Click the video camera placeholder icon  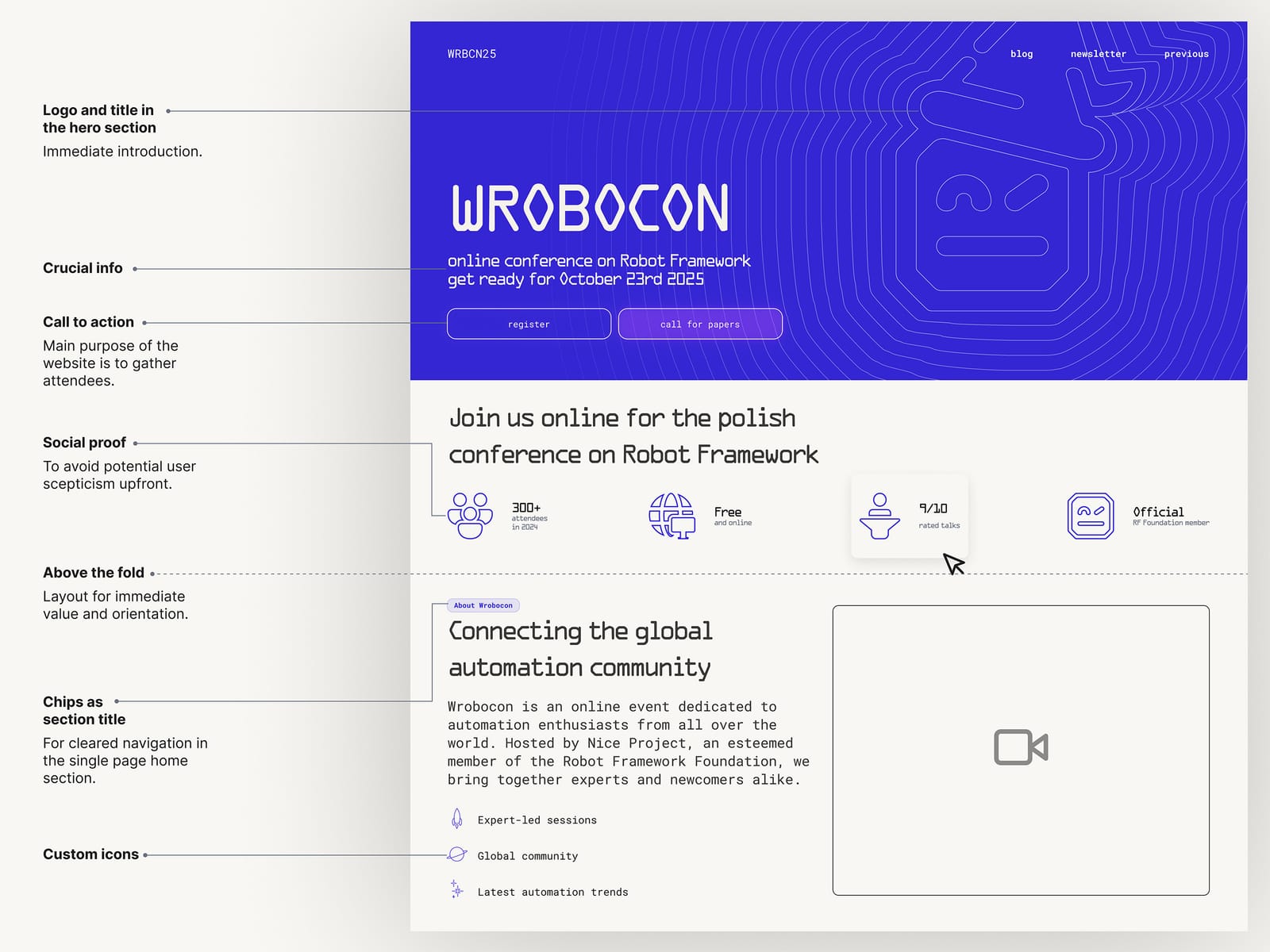tap(1021, 747)
